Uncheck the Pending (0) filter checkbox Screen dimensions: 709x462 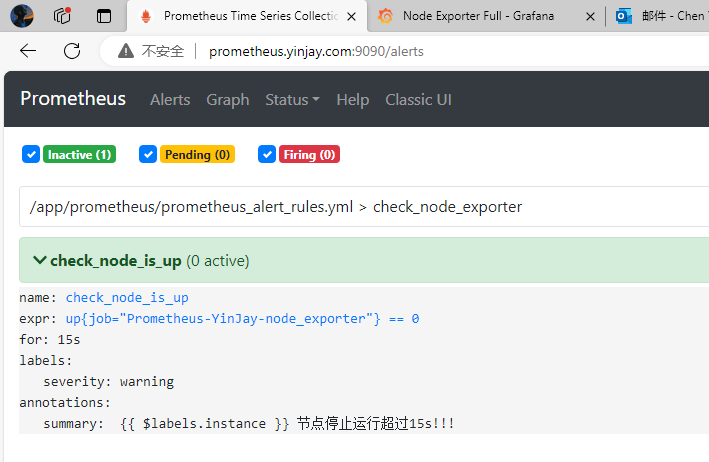click(149, 154)
